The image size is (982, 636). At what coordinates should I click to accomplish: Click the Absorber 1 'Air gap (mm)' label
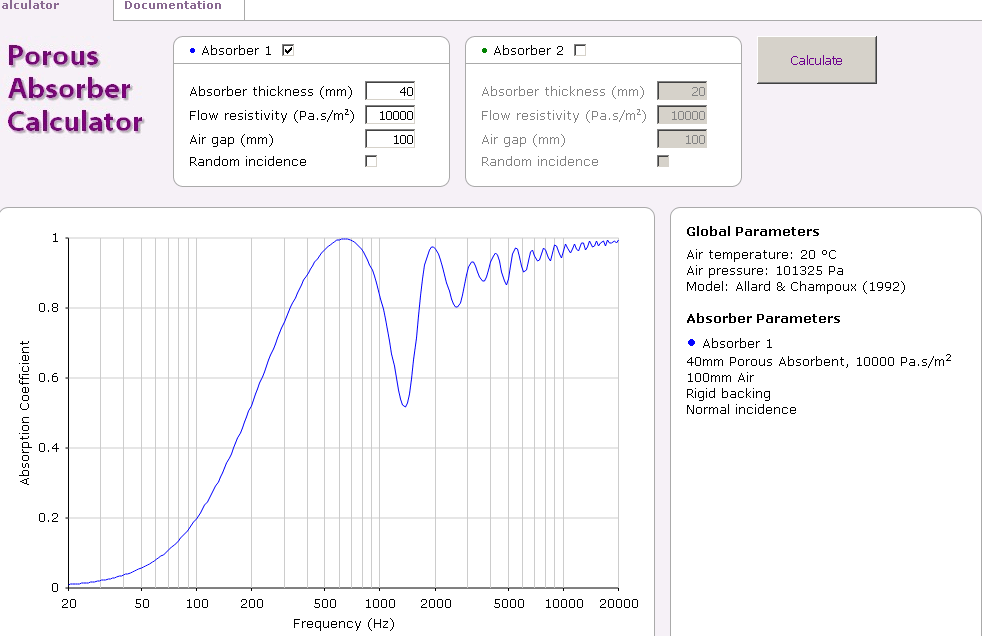pyautogui.click(x=232, y=140)
